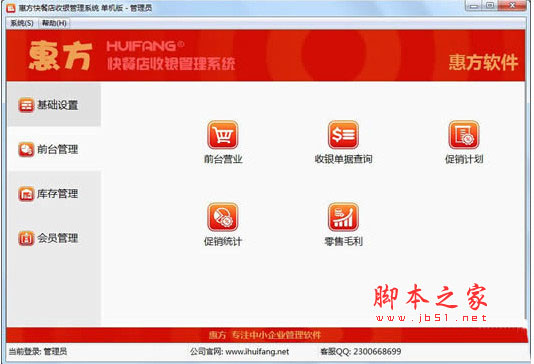The width and height of the screenshot is (534, 364).
Task: Select the 基础设置 sidebar label
Action: 58,105
